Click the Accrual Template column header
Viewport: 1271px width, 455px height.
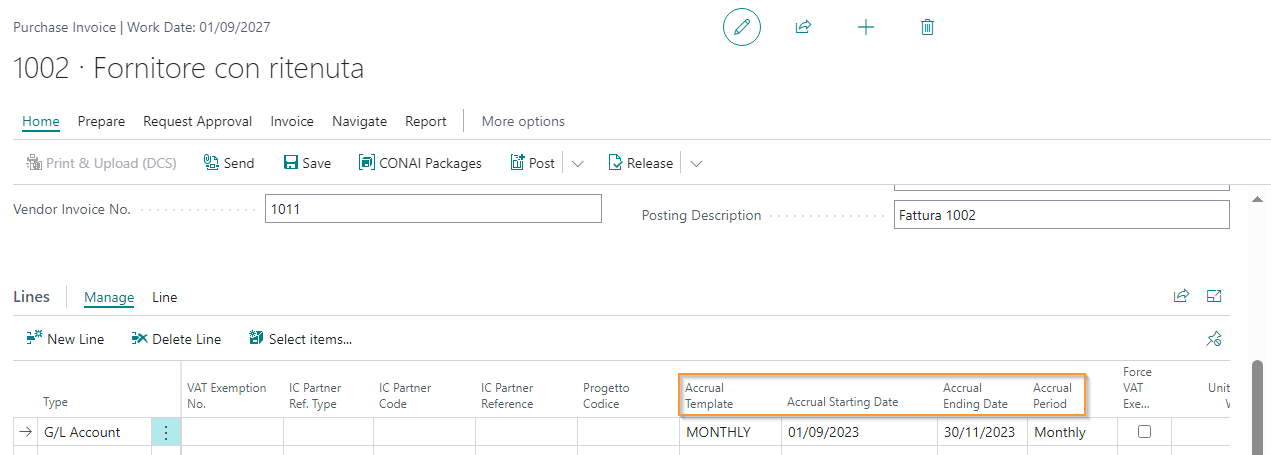click(709, 396)
